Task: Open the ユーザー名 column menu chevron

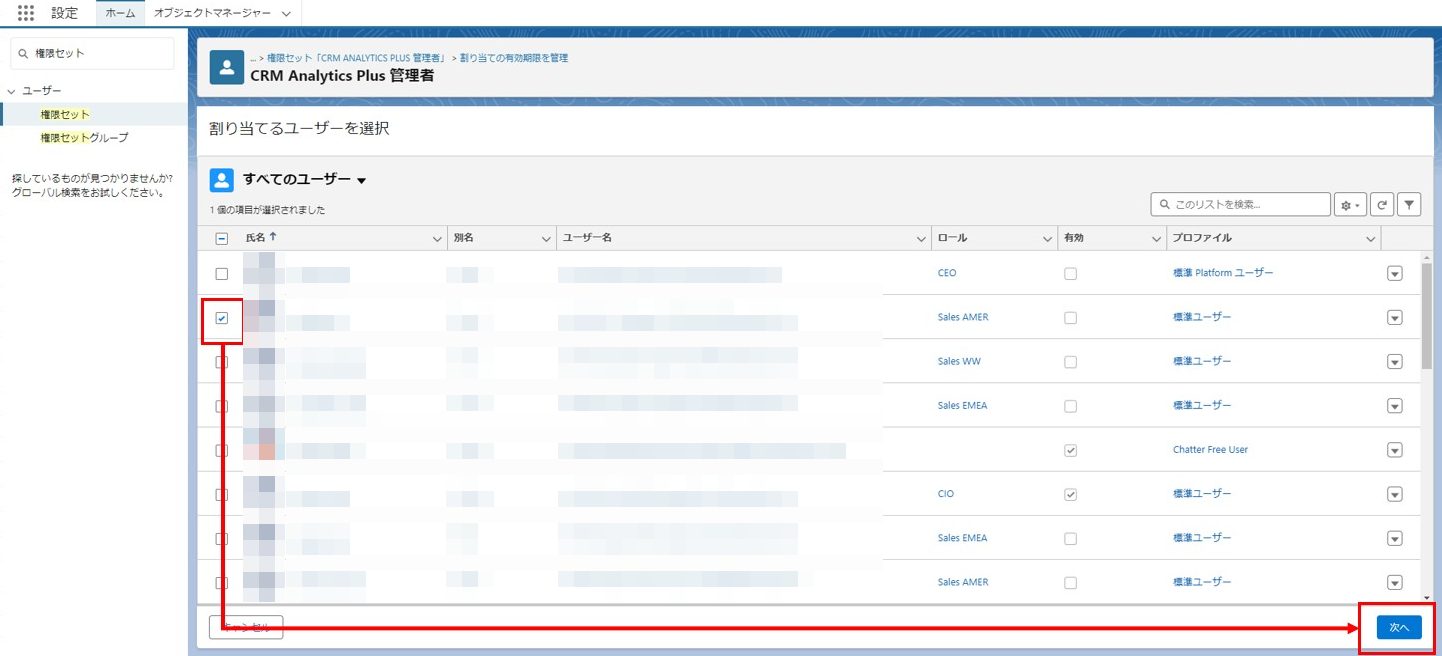Action: (921, 238)
